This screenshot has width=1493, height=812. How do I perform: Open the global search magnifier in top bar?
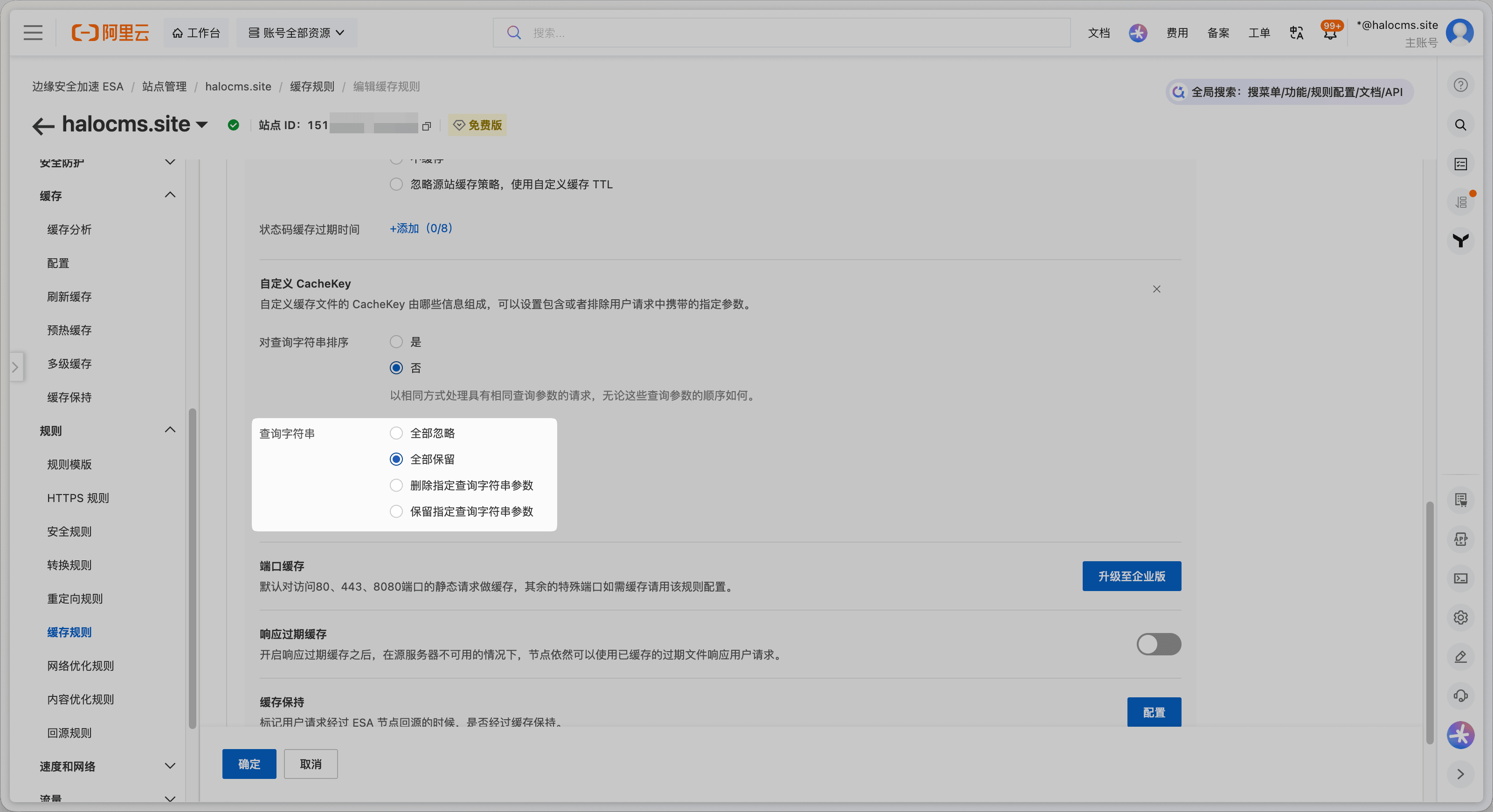click(x=513, y=33)
